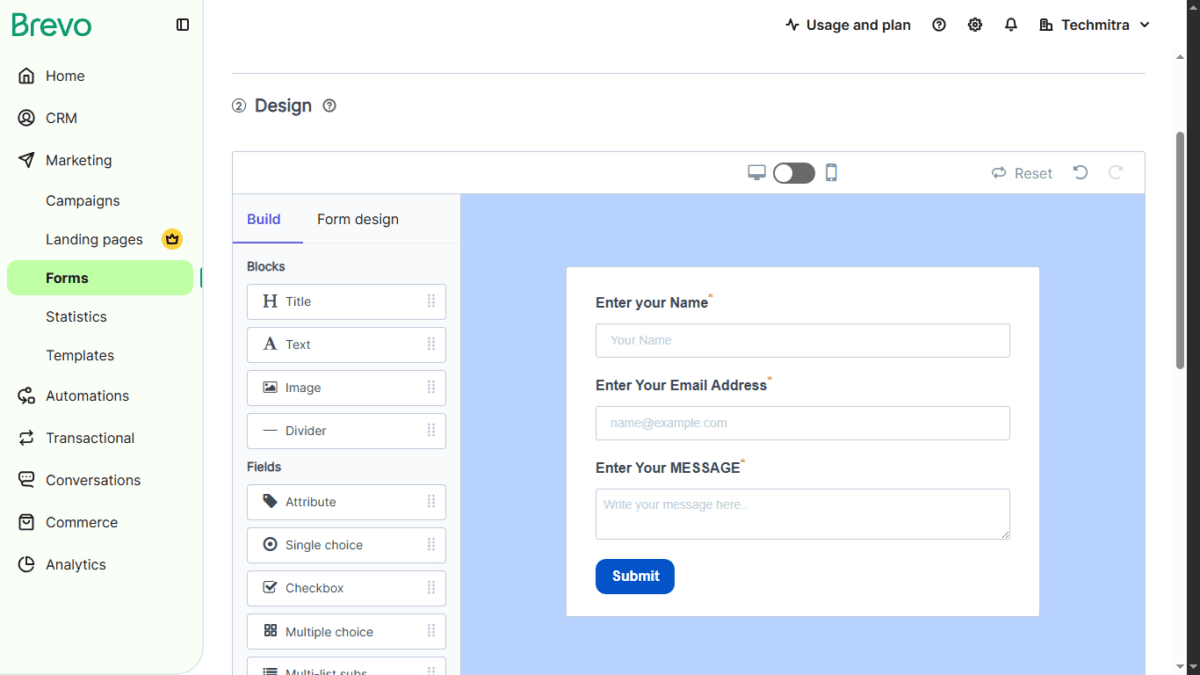Expand the Marketing menu section

(79, 160)
